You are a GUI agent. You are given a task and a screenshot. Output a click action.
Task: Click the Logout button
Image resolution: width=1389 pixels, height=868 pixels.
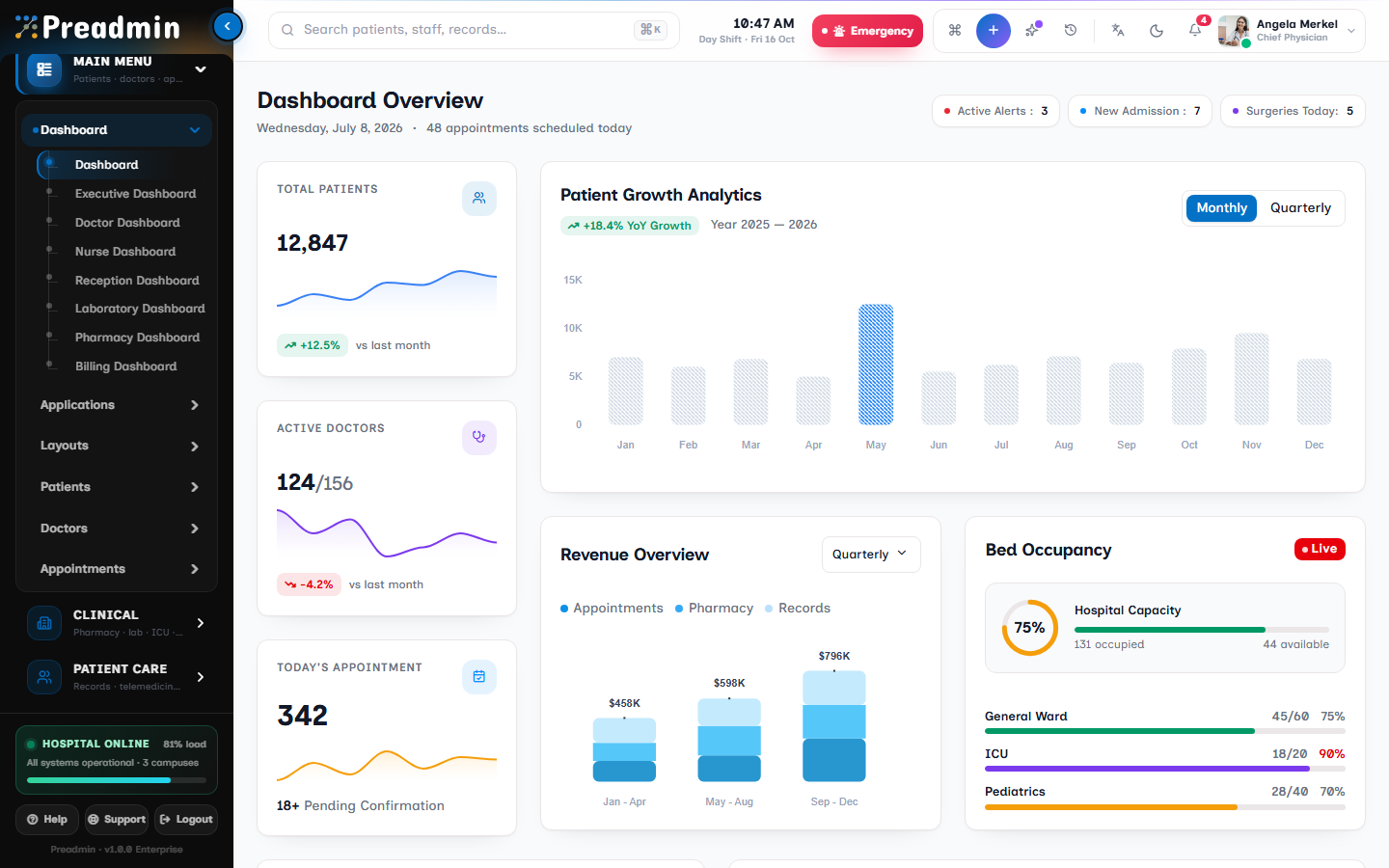[x=186, y=820]
